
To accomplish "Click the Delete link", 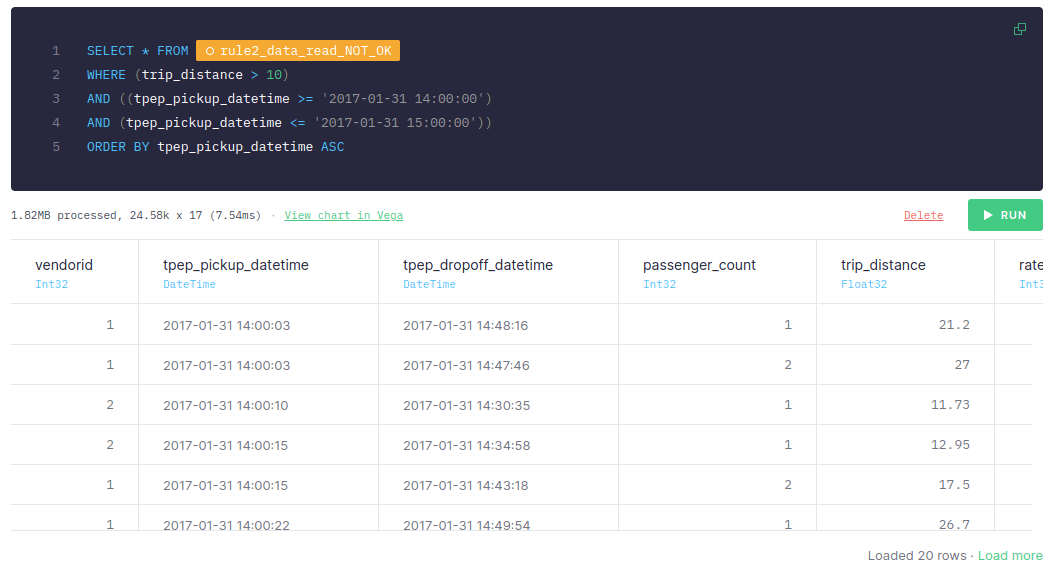I will pyautogui.click(x=923, y=215).
